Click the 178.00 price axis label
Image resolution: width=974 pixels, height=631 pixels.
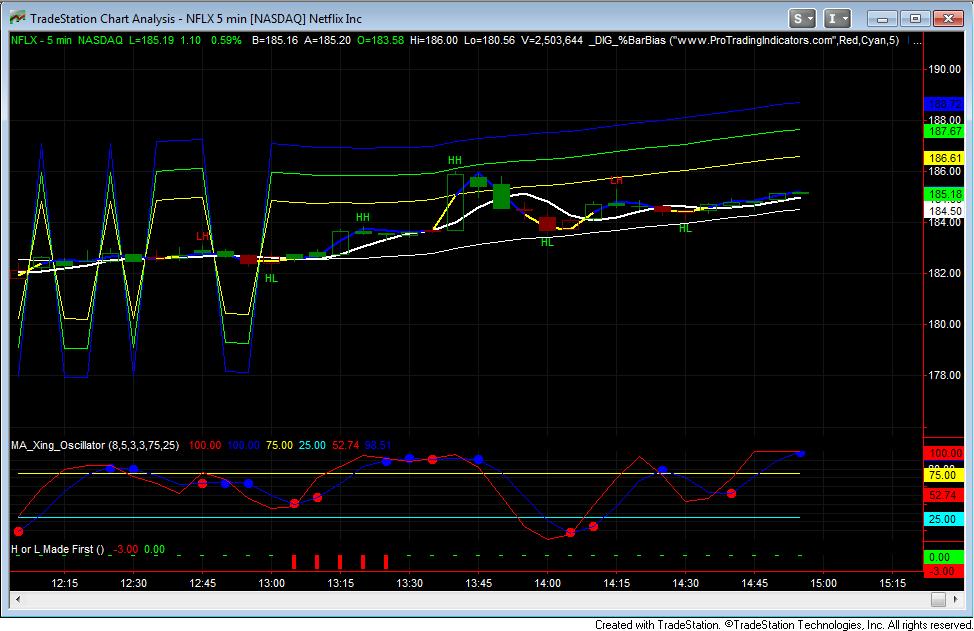tap(944, 375)
